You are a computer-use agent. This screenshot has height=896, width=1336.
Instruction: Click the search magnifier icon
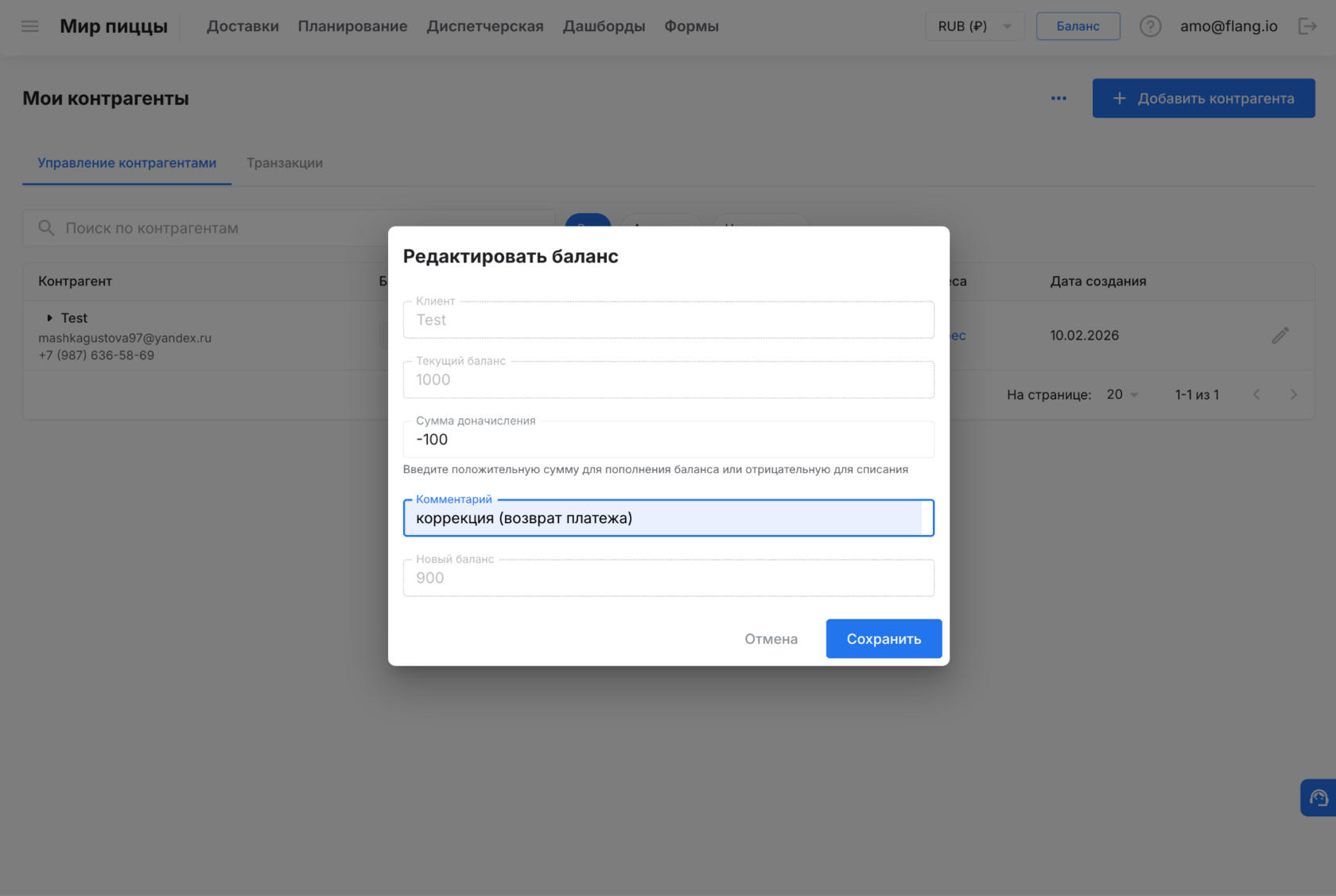[46, 228]
